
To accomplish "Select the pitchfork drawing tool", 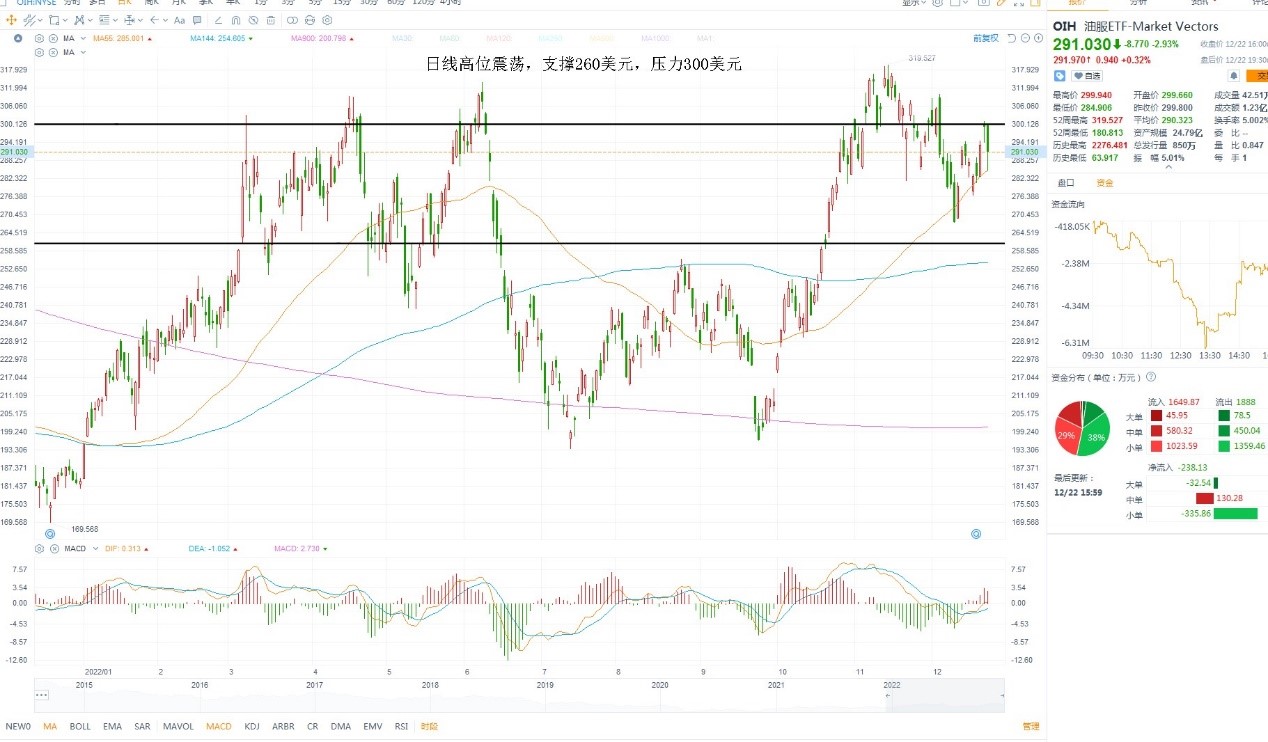I will coord(79,20).
